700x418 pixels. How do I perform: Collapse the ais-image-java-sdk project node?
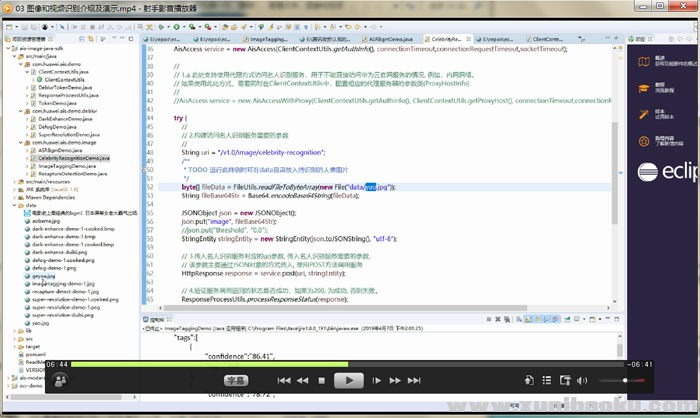tap(9, 48)
